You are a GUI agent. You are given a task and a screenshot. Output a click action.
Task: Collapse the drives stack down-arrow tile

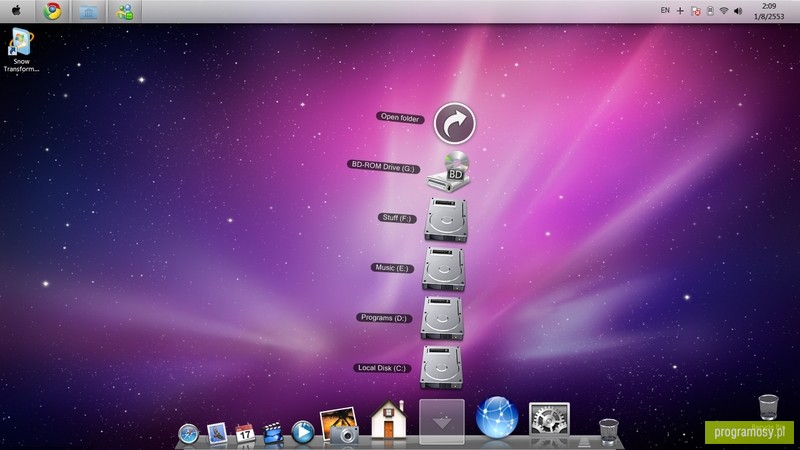coord(442,421)
